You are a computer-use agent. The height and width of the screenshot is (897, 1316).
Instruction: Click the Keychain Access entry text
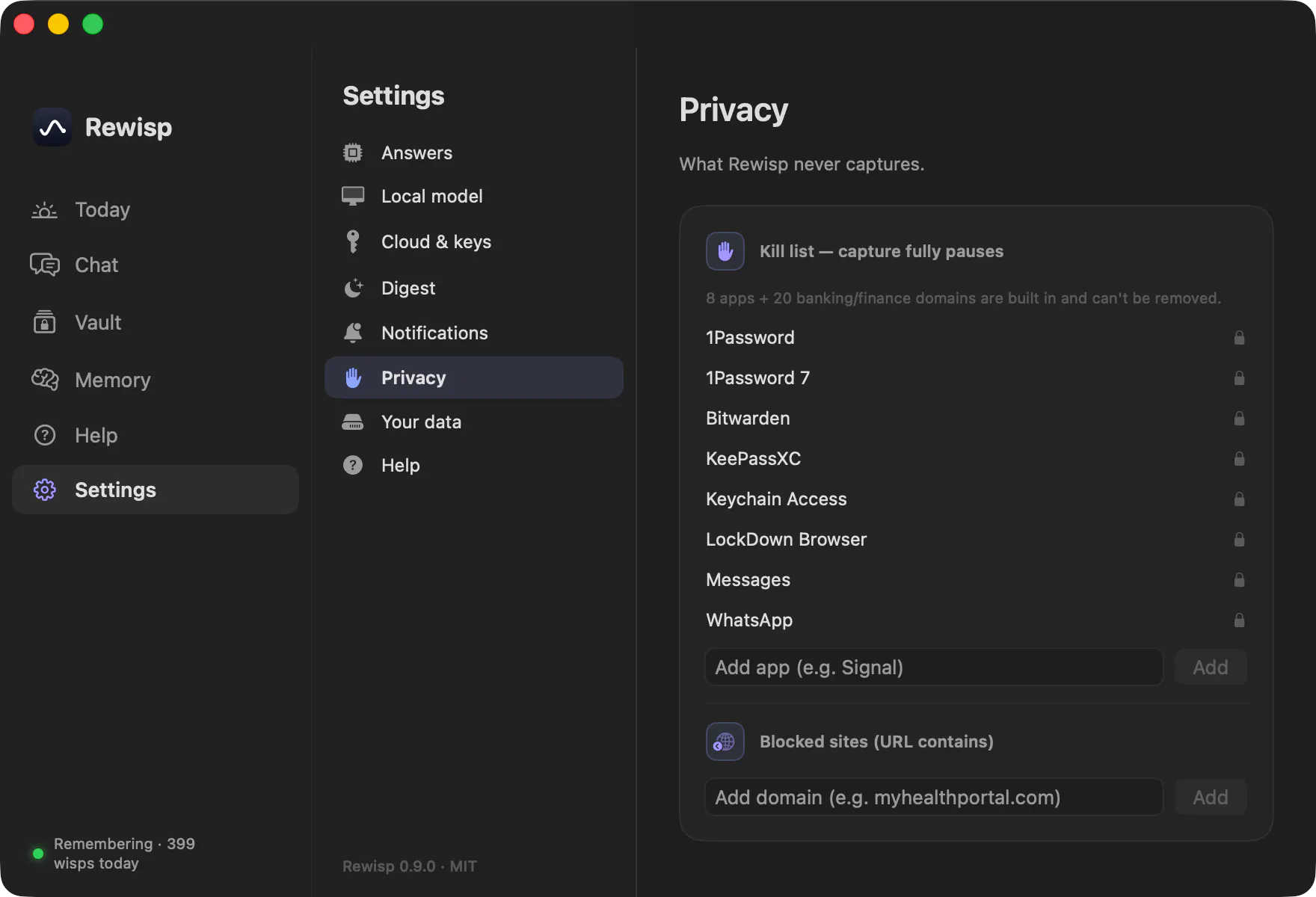coord(776,499)
